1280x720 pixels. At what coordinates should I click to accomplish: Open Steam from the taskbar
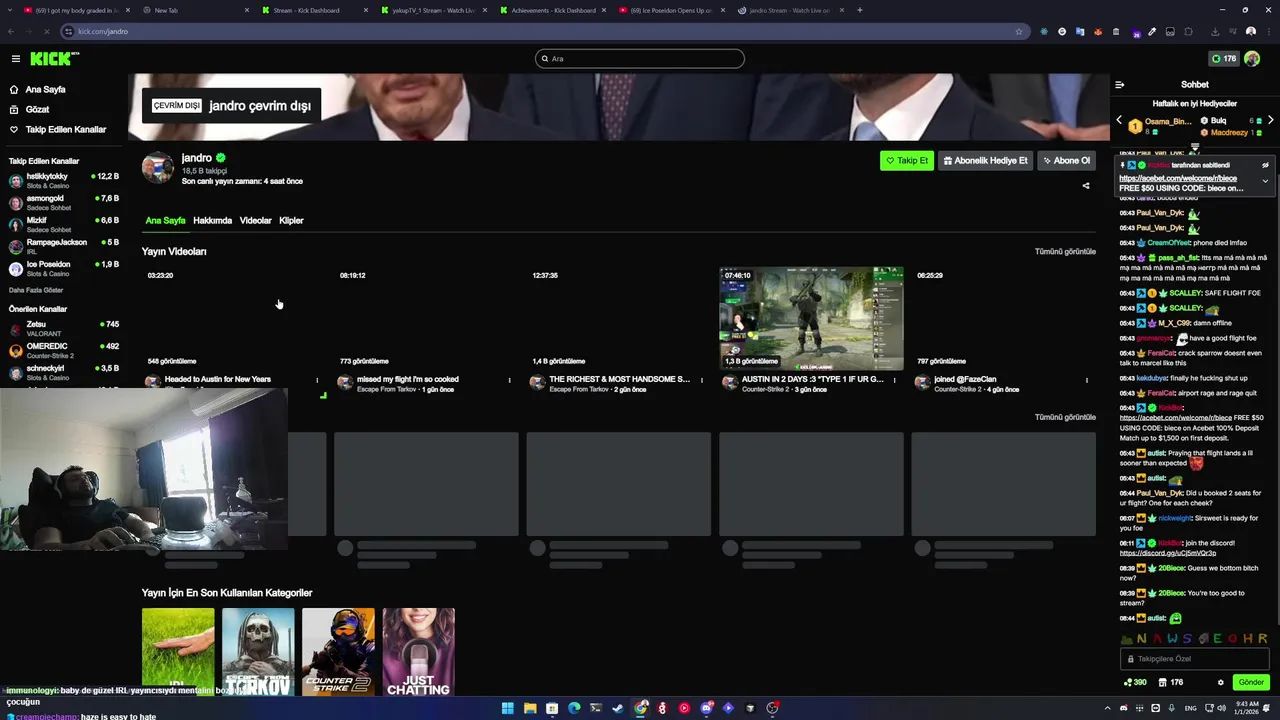[618, 708]
